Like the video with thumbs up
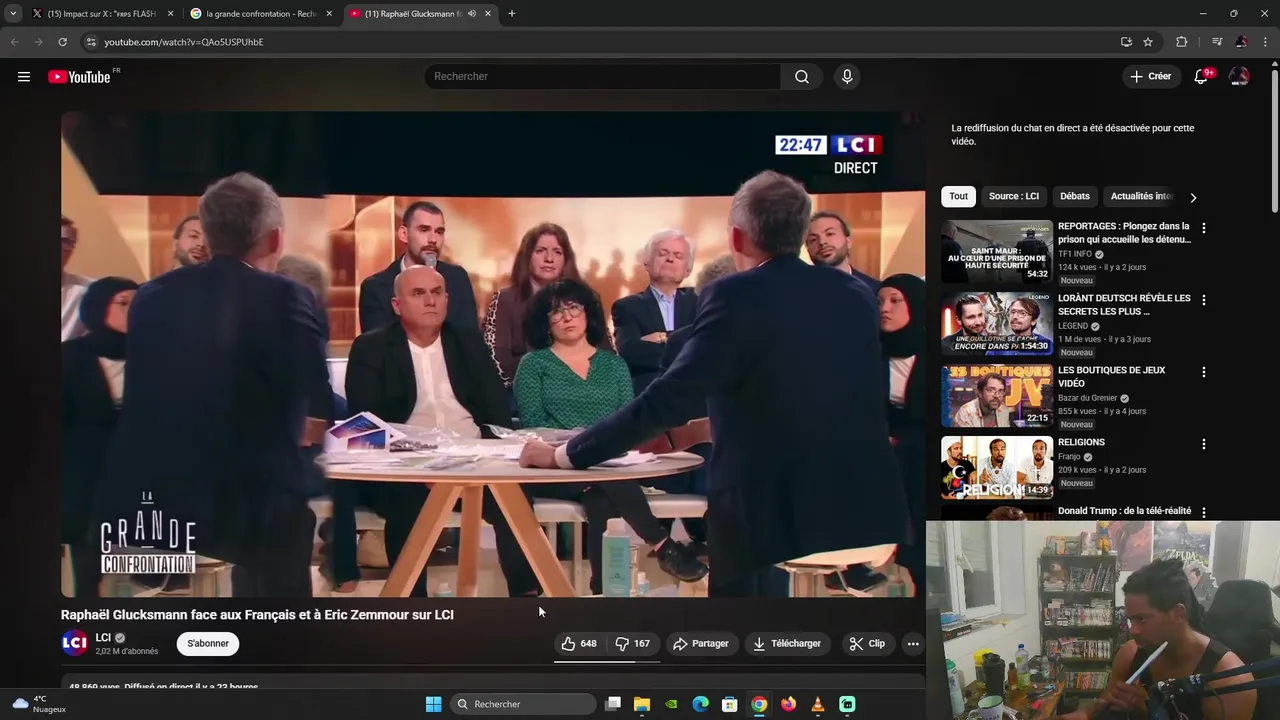The width and height of the screenshot is (1280, 720). 579,644
